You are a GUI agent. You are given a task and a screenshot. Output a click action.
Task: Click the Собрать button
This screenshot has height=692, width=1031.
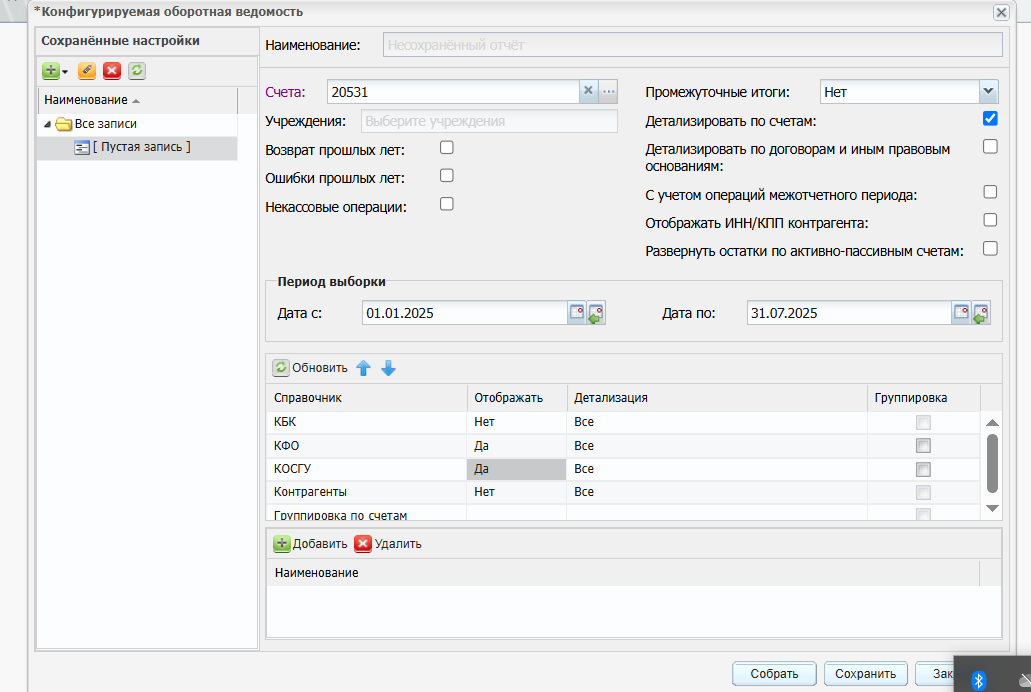(774, 674)
